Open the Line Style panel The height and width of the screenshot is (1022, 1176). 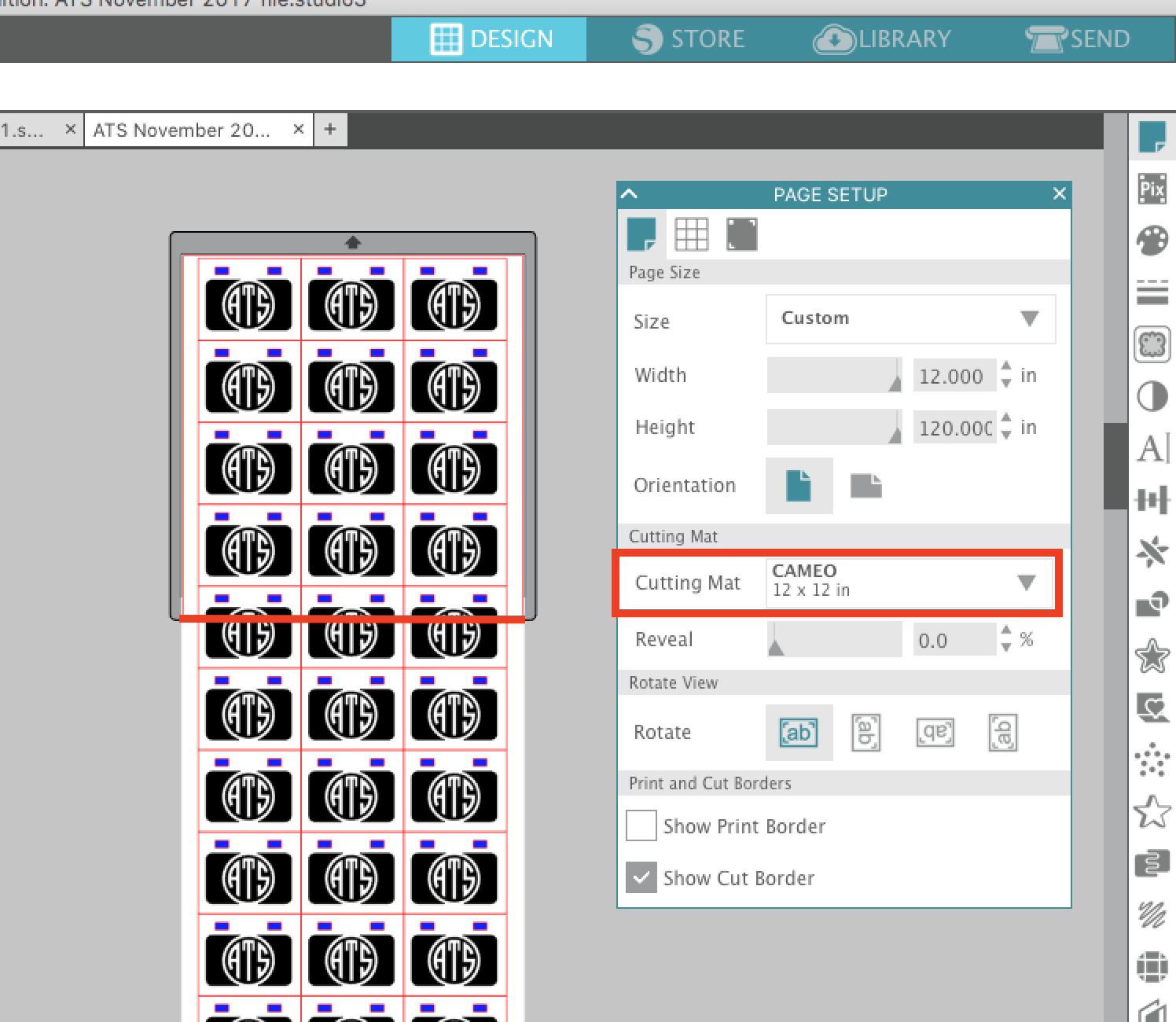1152,292
